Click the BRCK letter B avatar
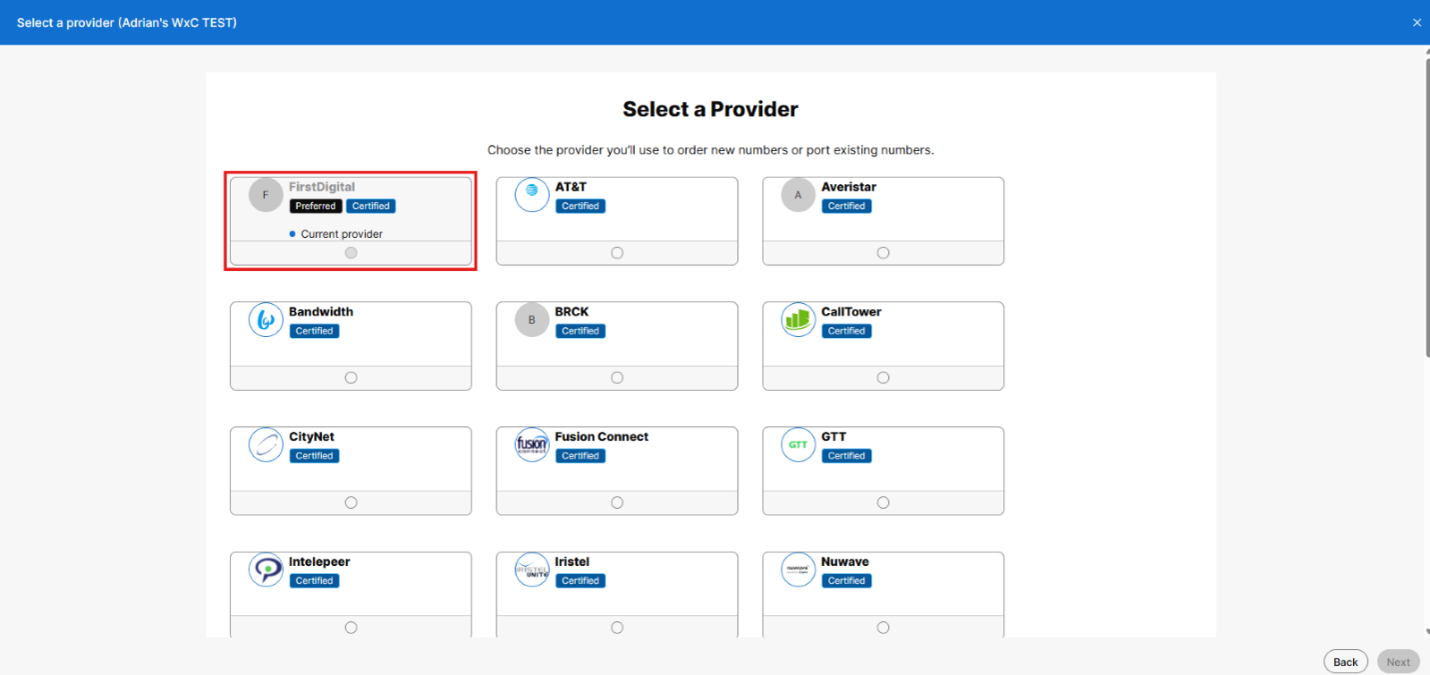 click(x=532, y=320)
